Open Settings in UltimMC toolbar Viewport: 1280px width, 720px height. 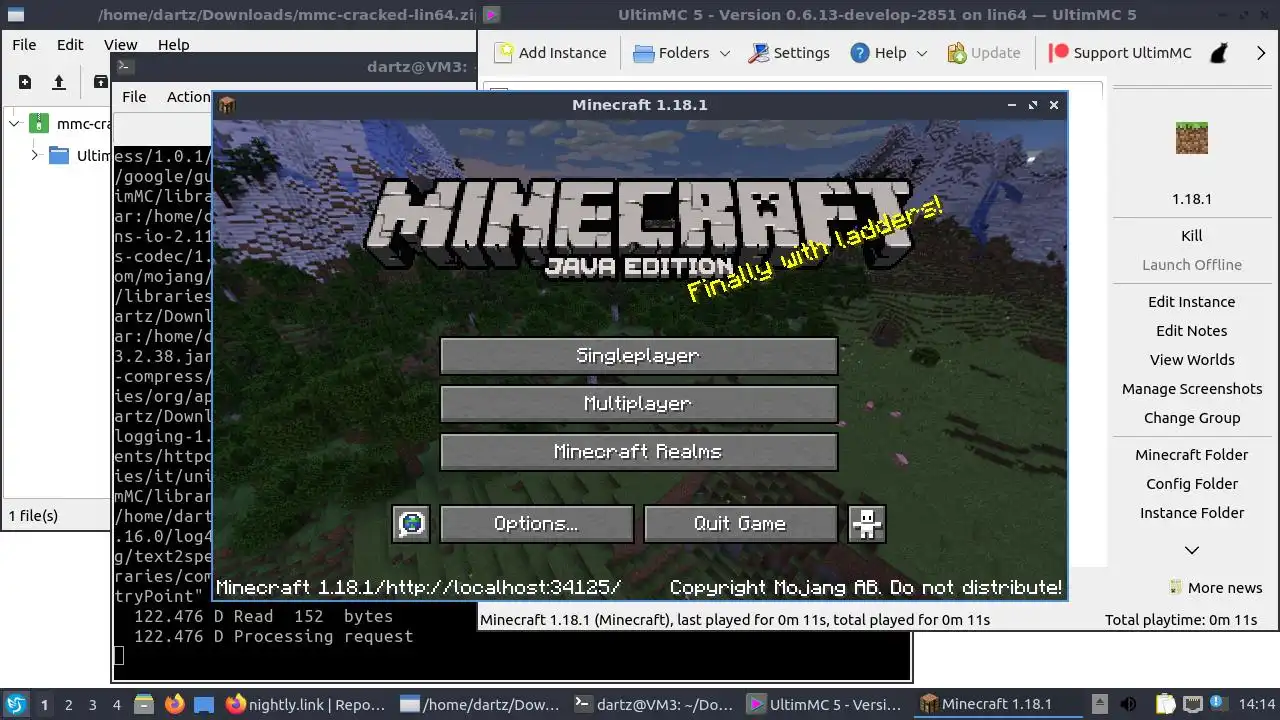coord(789,53)
